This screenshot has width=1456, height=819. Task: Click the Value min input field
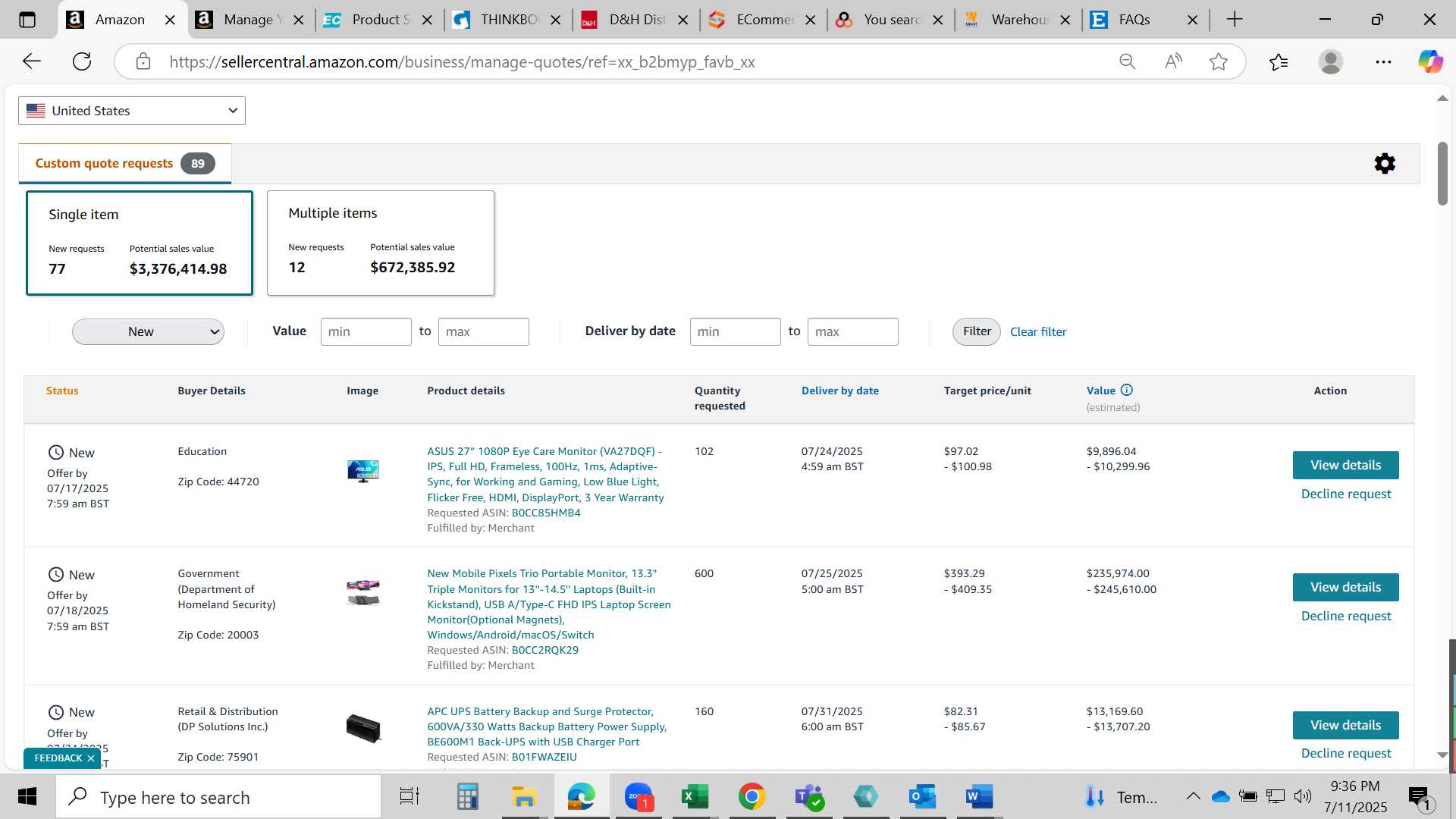[366, 331]
